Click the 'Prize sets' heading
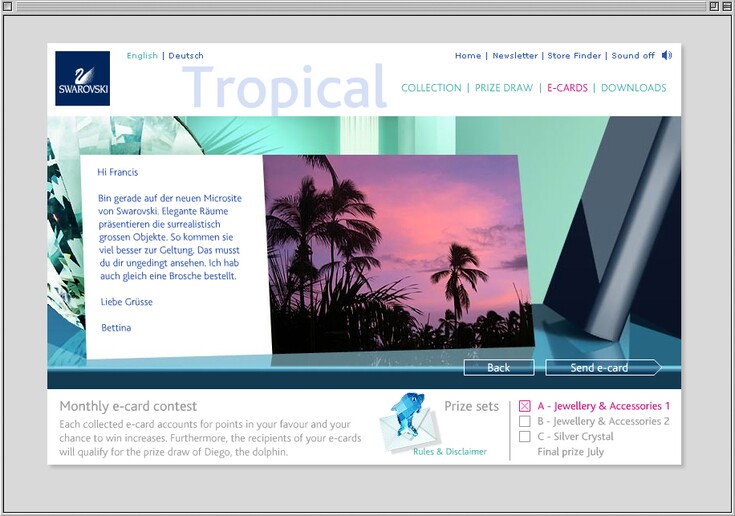 point(472,406)
